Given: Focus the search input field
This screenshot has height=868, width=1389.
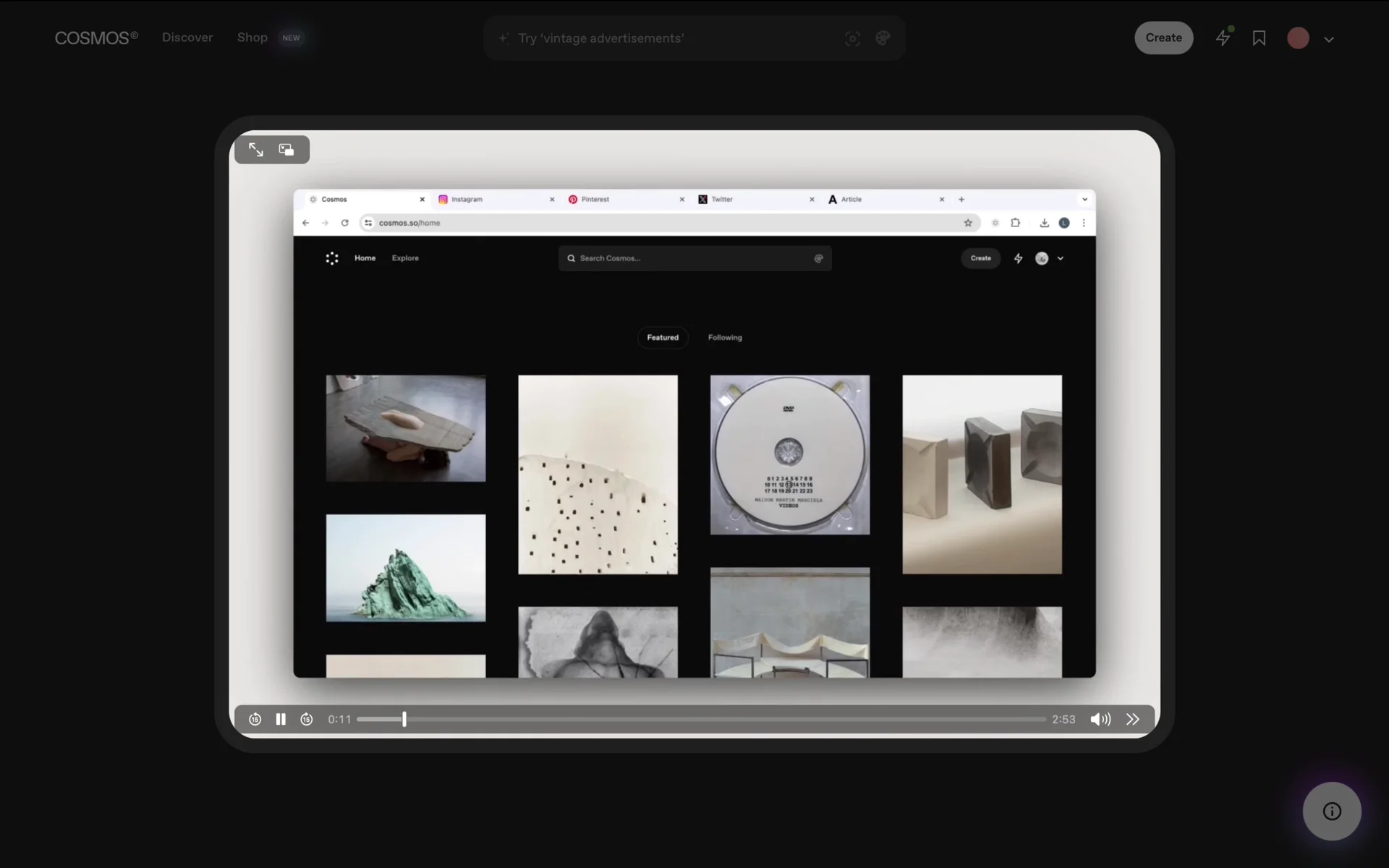Looking at the screenshot, I should [x=673, y=38].
